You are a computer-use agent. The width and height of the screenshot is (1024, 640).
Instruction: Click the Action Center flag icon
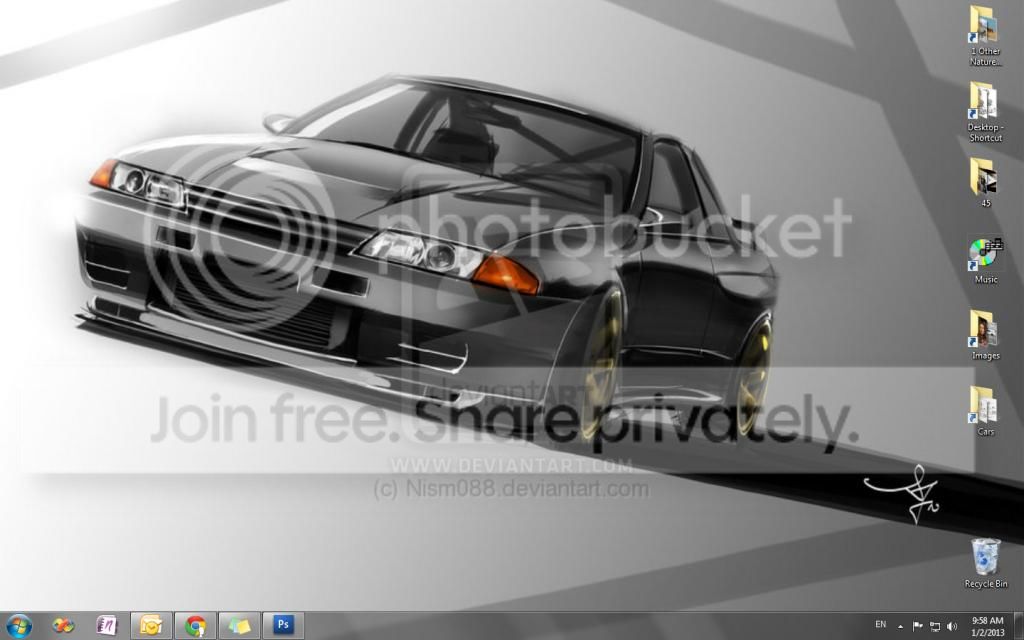tap(918, 626)
